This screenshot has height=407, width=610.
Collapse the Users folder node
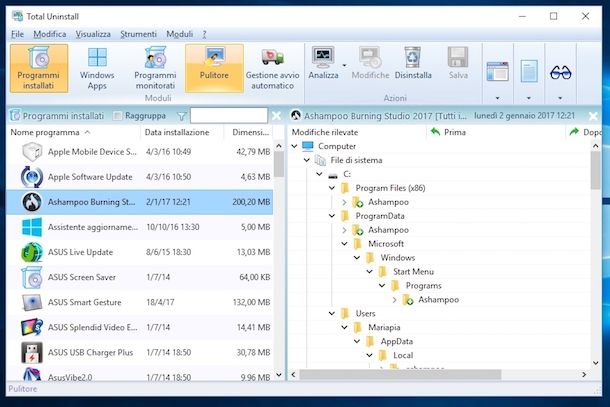(332, 314)
